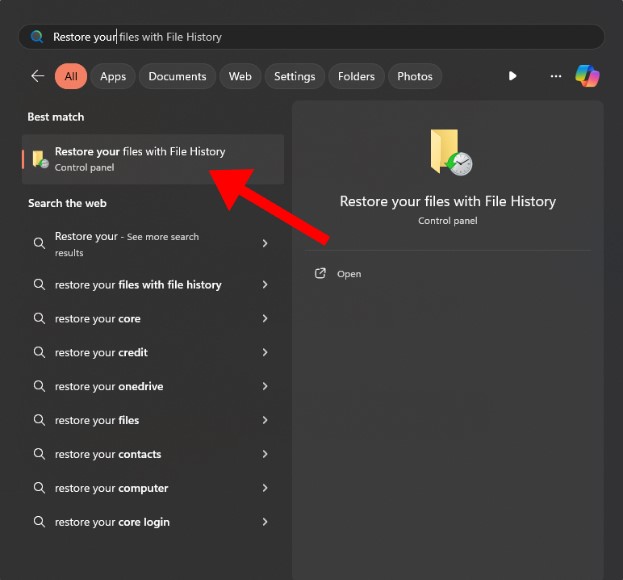Open Restore your files with File History result

[x=153, y=159]
